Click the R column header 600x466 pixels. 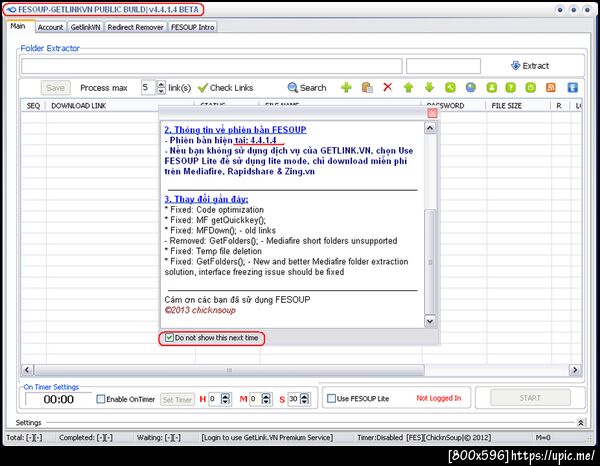559,106
